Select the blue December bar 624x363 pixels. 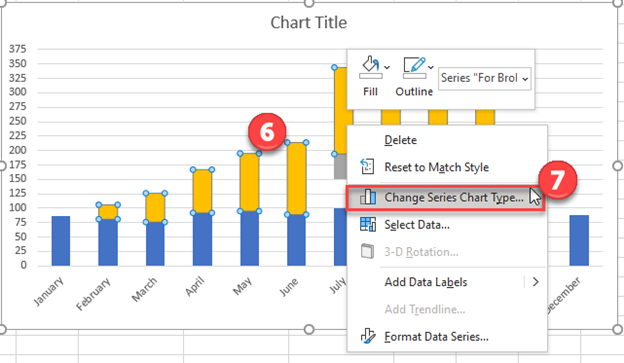click(x=579, y=240)
